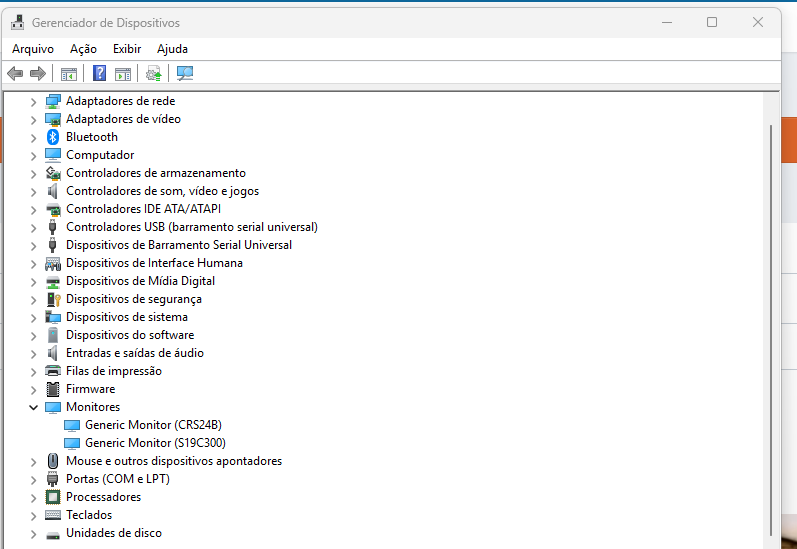
Task: Click the Computador monitor icon
Action: coord(53,155)
